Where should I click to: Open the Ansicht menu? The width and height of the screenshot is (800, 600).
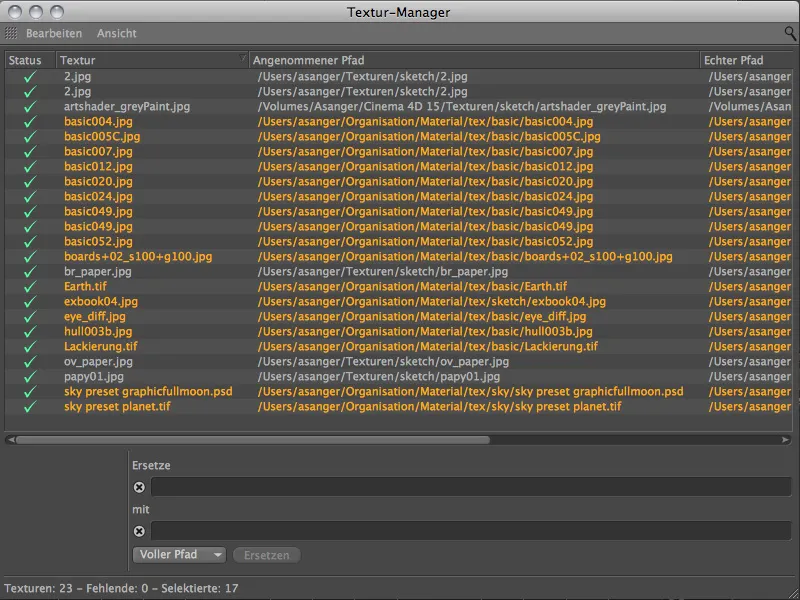(117, 33)
